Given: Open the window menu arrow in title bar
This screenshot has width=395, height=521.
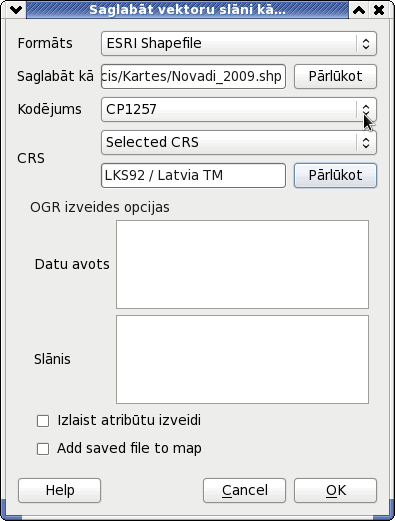Looking at the screenshot, I should 16,10.
